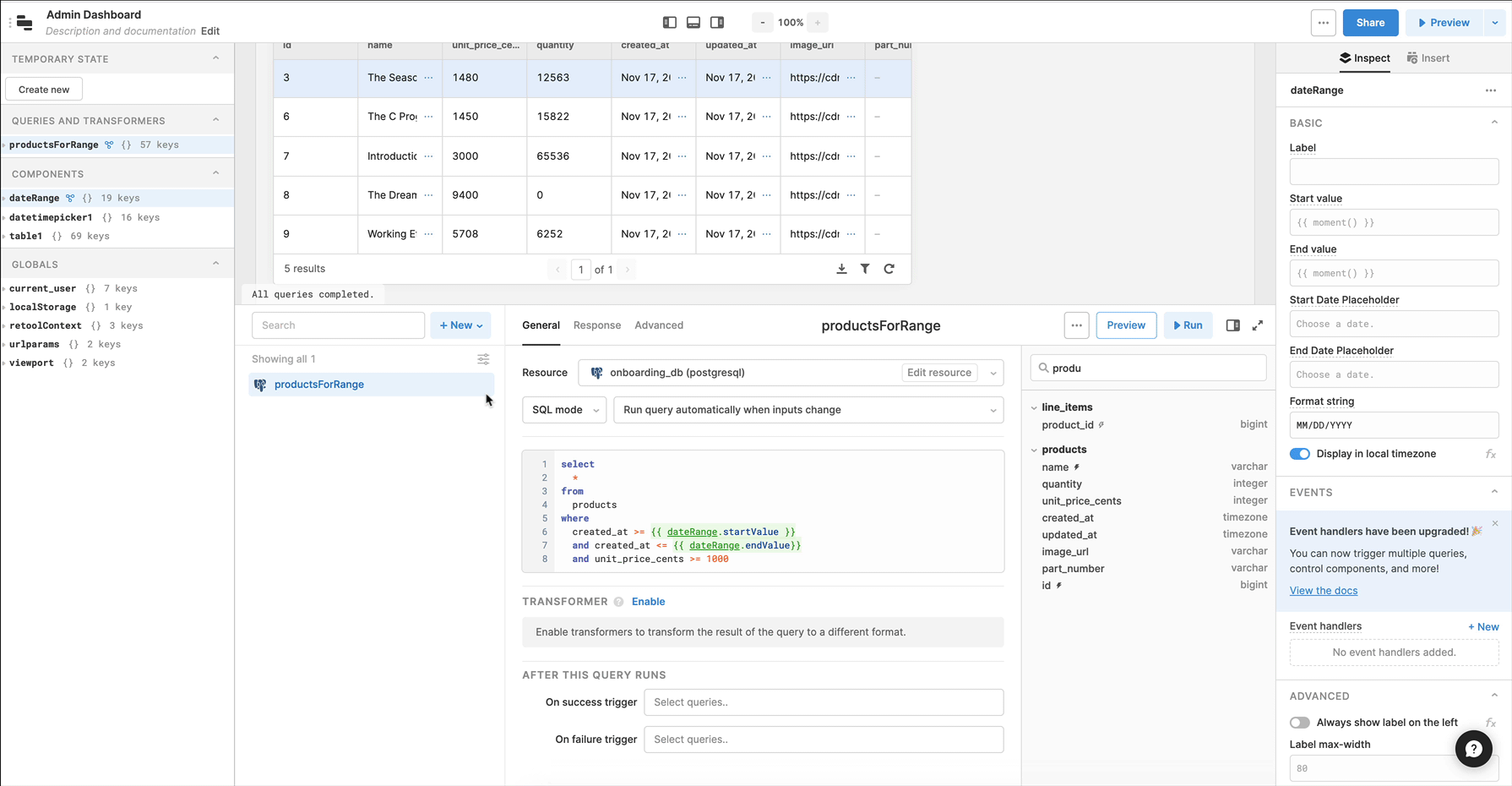This screenshot has height=786, width=1512.
Task: Go to previous table page arrow
Action: pos(557,270)
